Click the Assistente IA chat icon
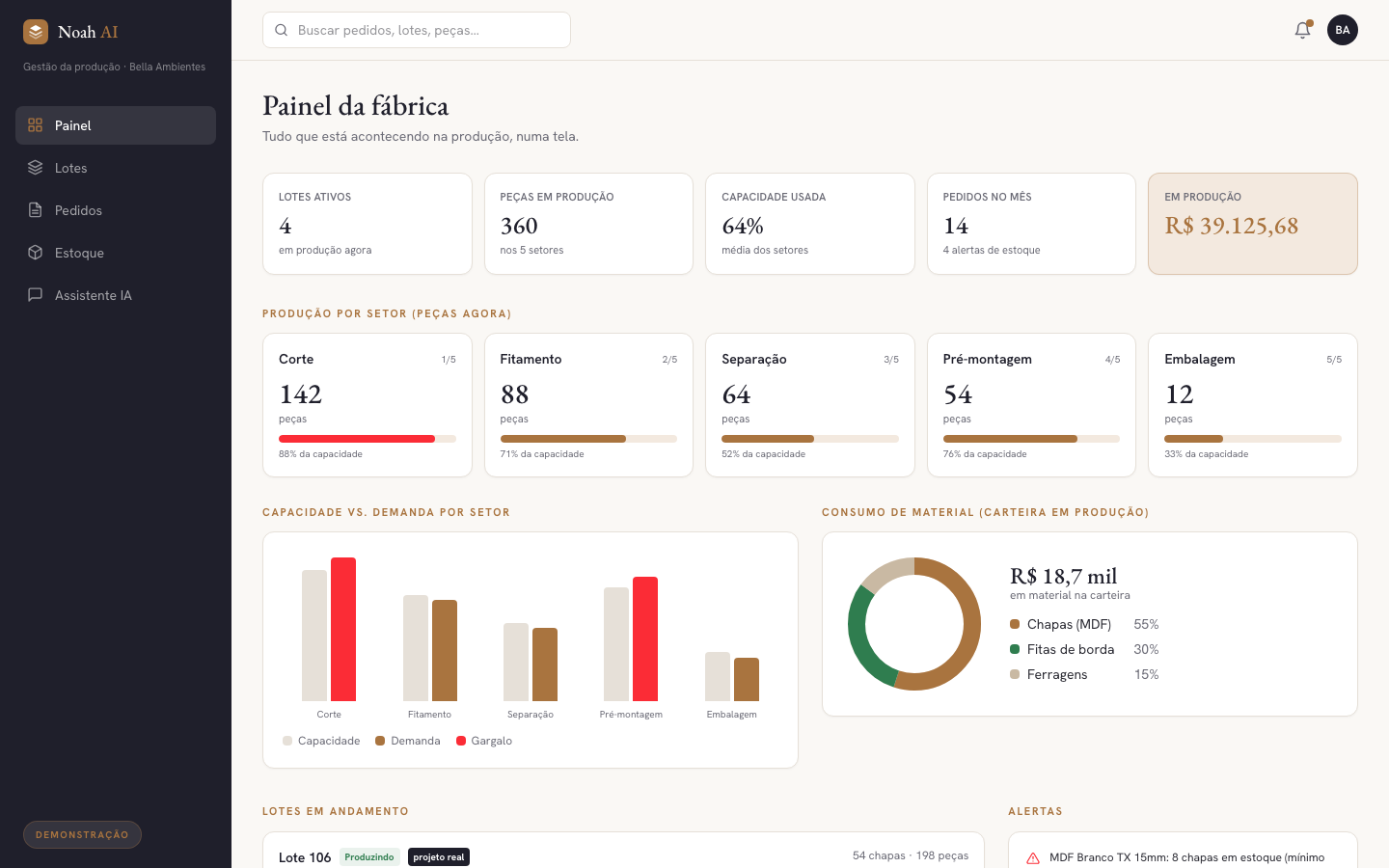1389x868 pixels. click(x=36, y=295)
